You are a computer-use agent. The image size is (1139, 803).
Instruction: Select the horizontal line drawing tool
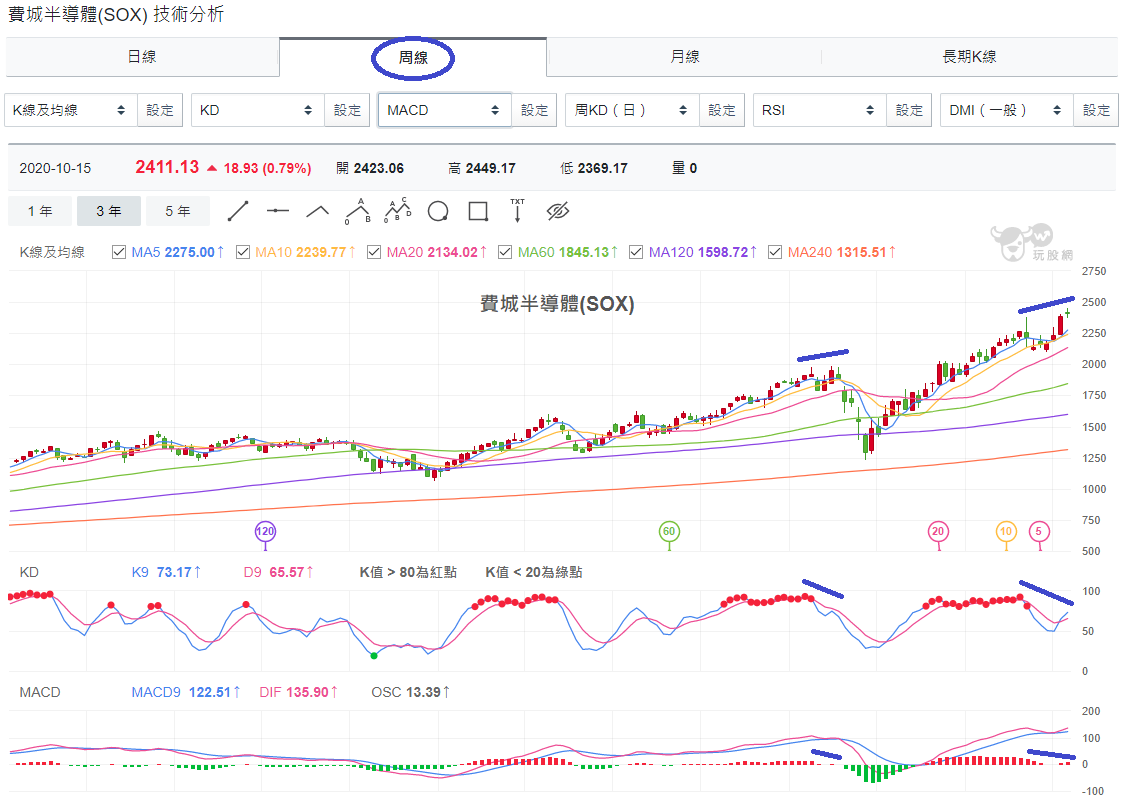coord(277,211)
